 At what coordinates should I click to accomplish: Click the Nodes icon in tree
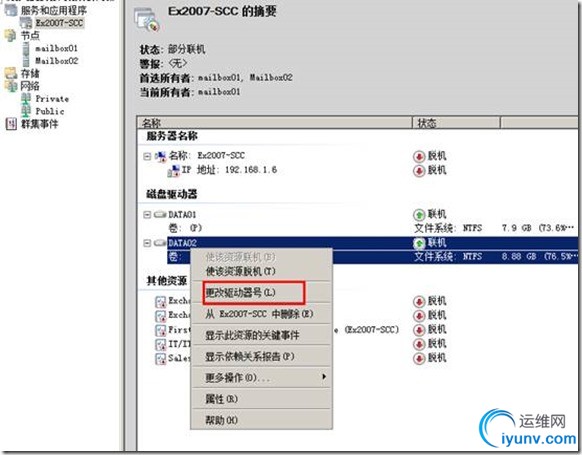coord(10,36)
